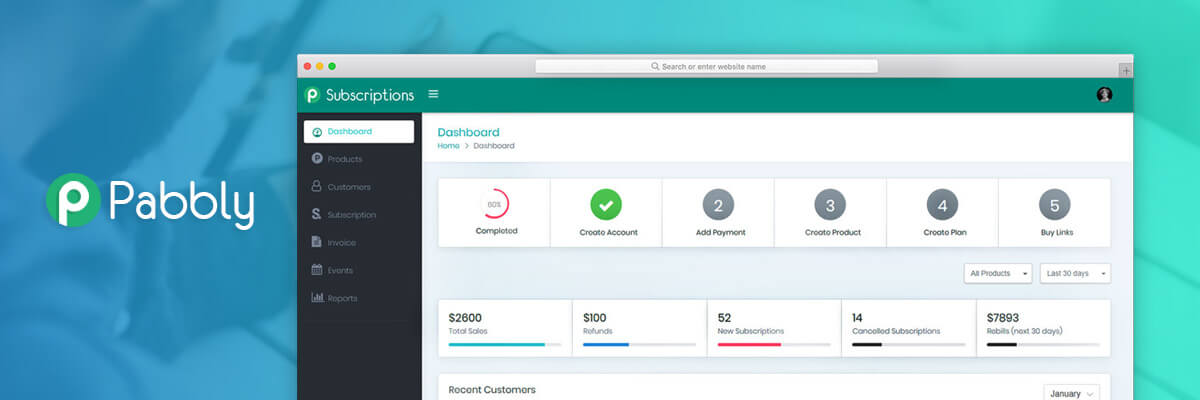
Task: Click the New Subscriptions red progress bar
Action: point(774,344)
